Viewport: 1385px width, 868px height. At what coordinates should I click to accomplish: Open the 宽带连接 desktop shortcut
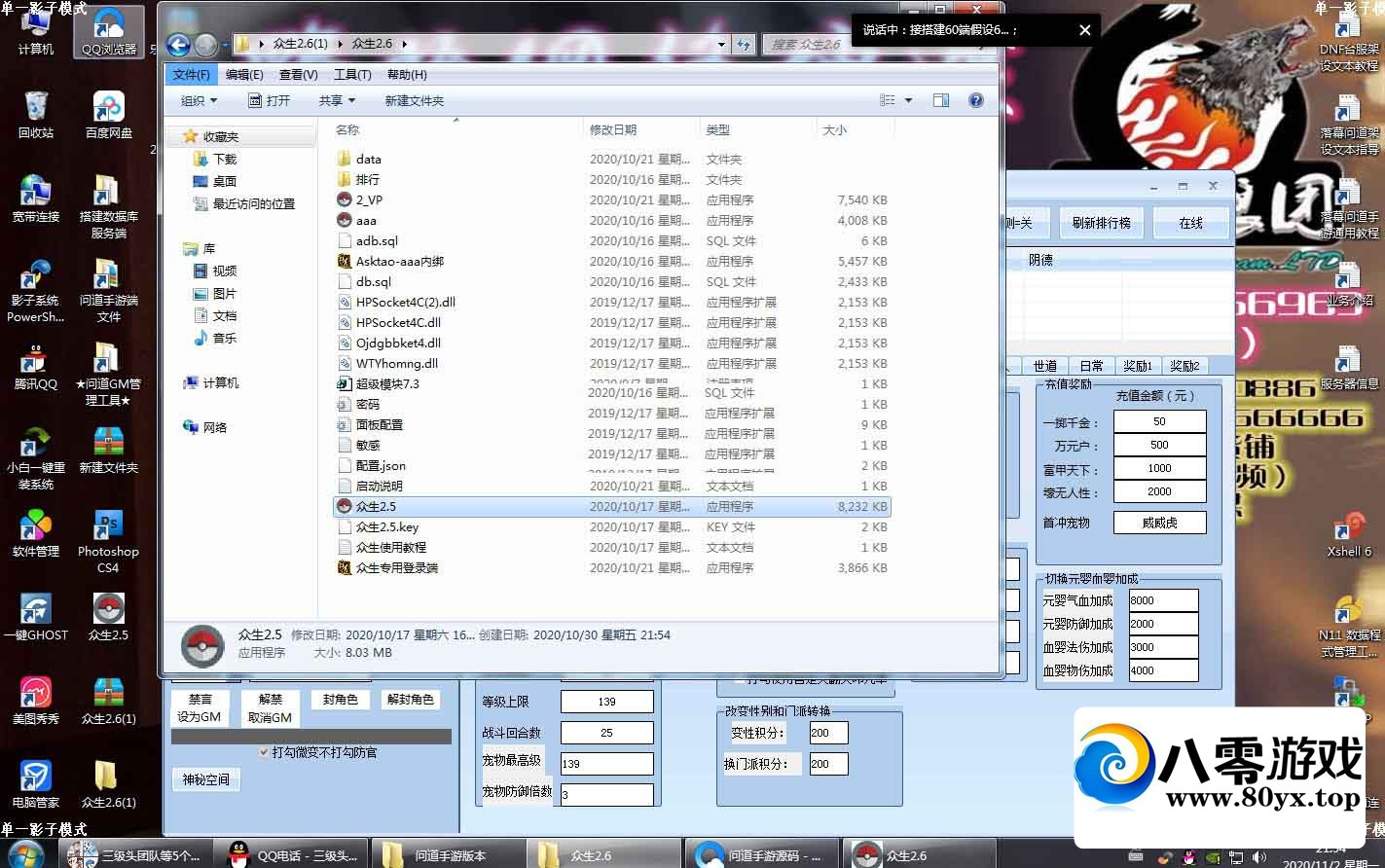(36, 199)
